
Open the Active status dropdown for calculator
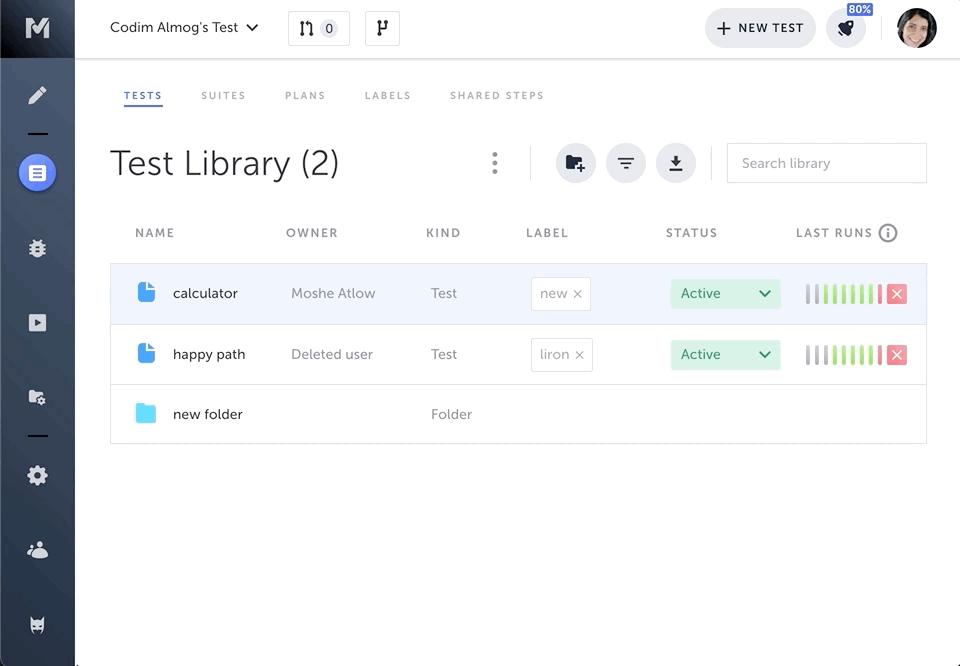[x=725, y=294]
